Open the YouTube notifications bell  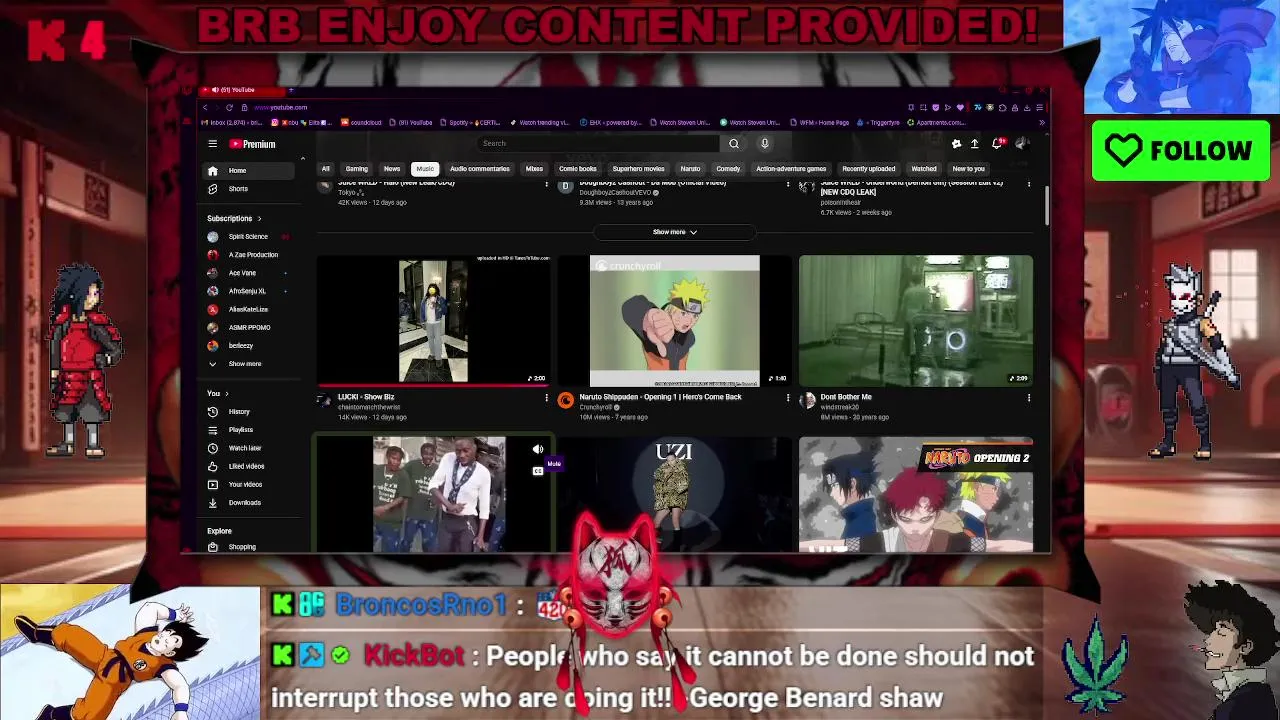tap(997, 144)
